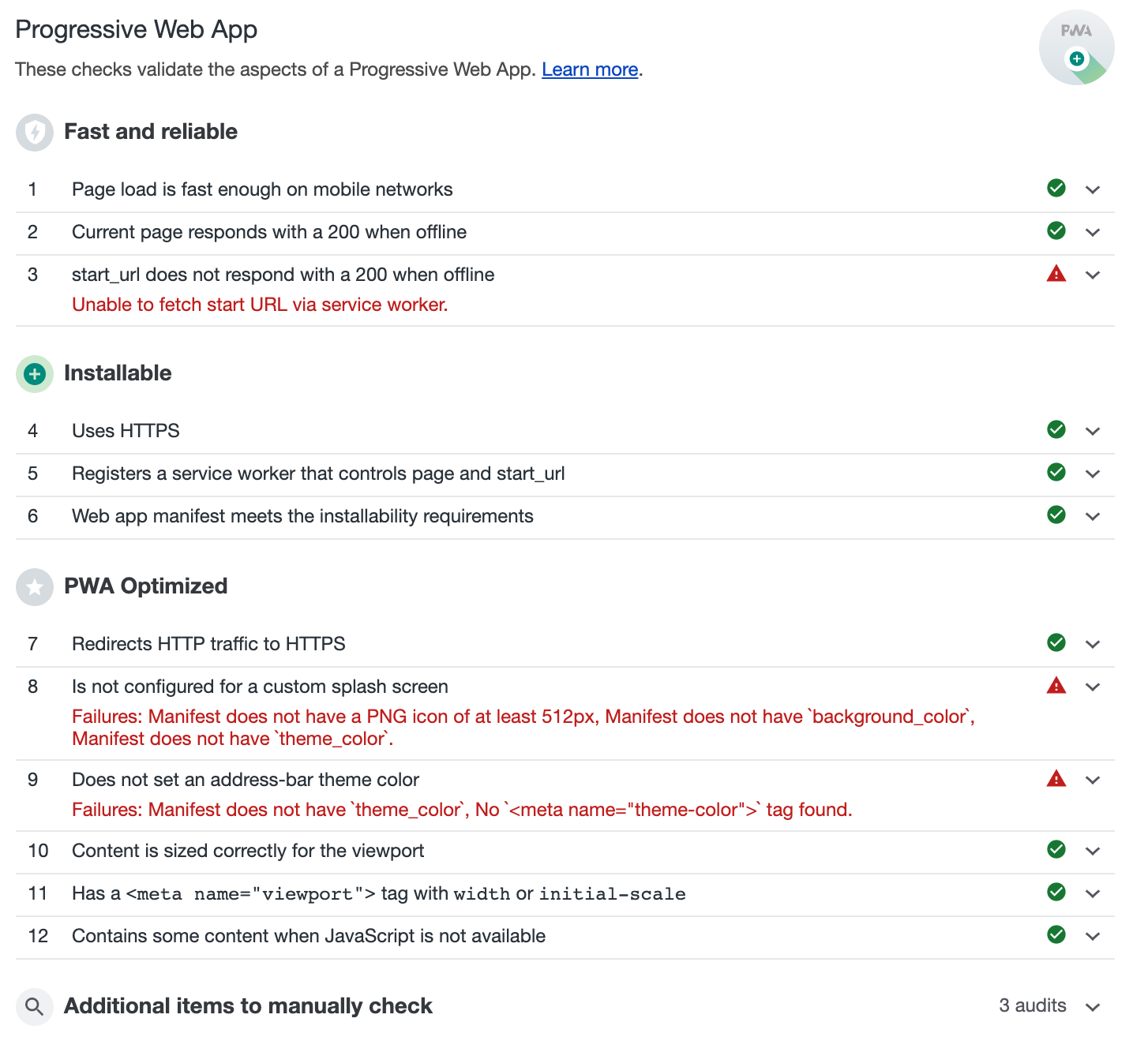The width and height of the screenshot is (1148, 1037).
Task: Click the Web app manifest installability audit title
Action: (x=302, y=516)
